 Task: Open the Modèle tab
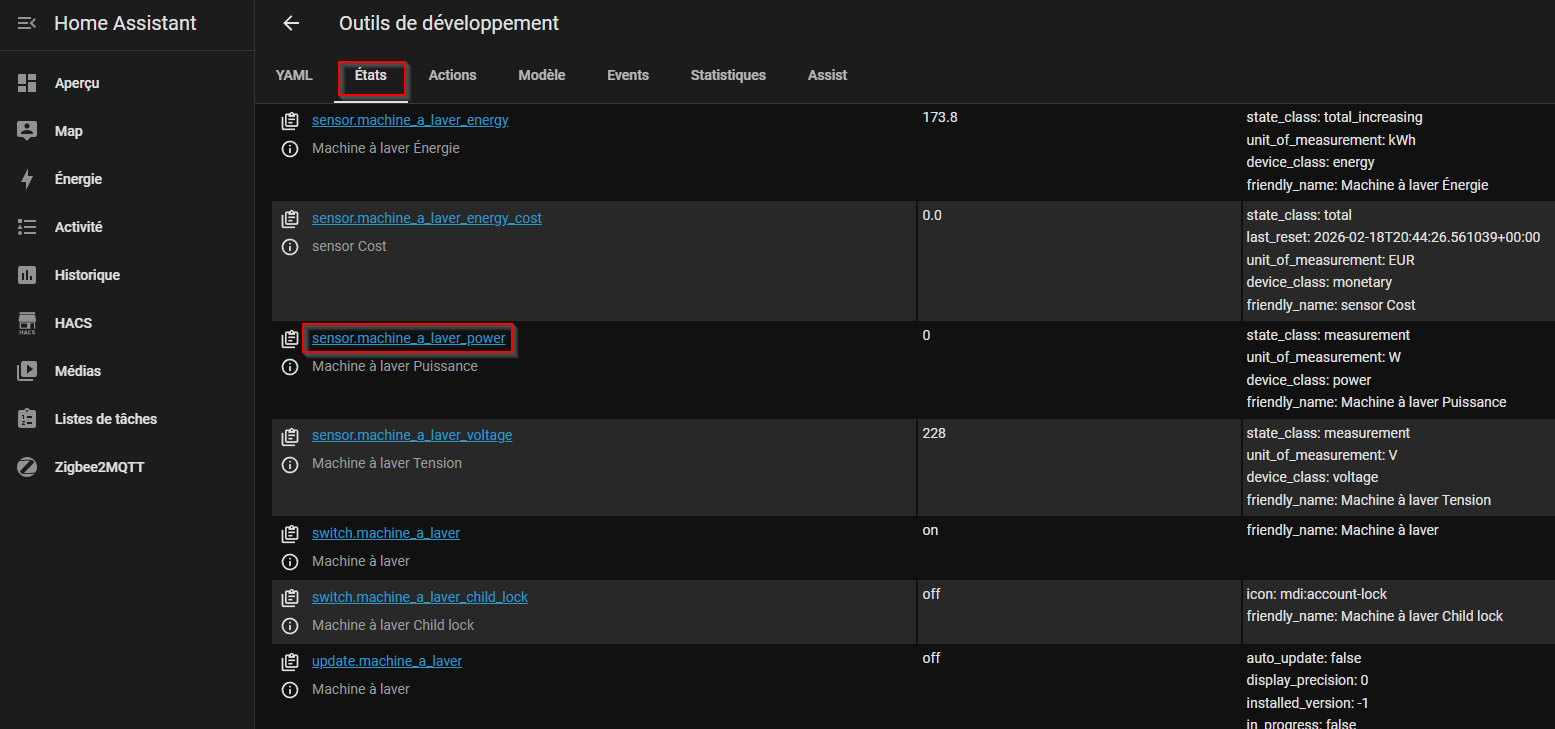click(541, 75)
